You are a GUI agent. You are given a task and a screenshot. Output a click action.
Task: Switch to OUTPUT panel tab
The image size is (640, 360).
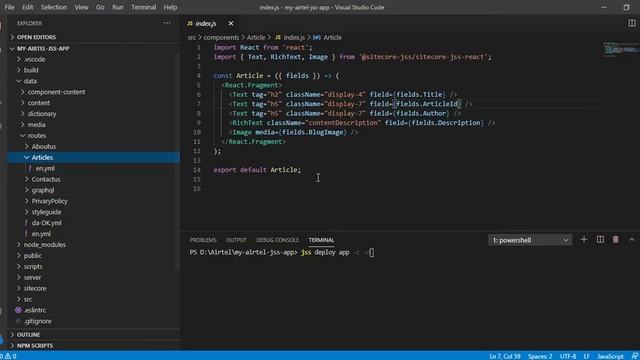click(236, 240)
